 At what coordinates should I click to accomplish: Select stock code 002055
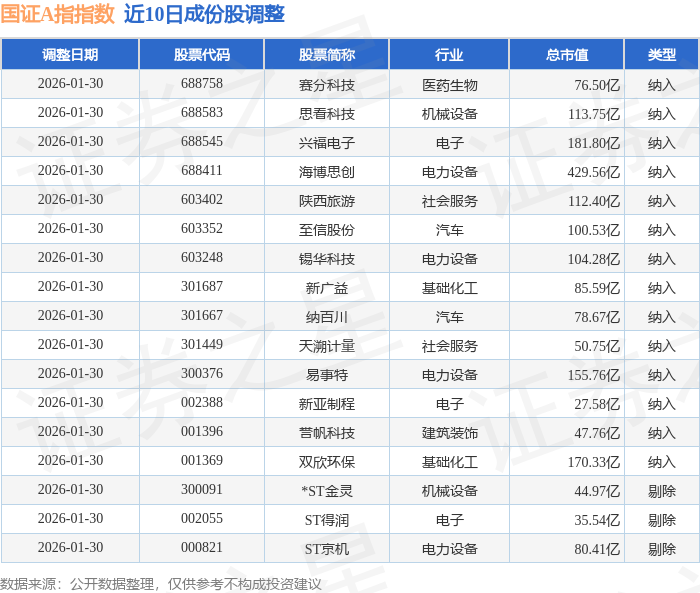pyautogui.click(x=202, y=519)
